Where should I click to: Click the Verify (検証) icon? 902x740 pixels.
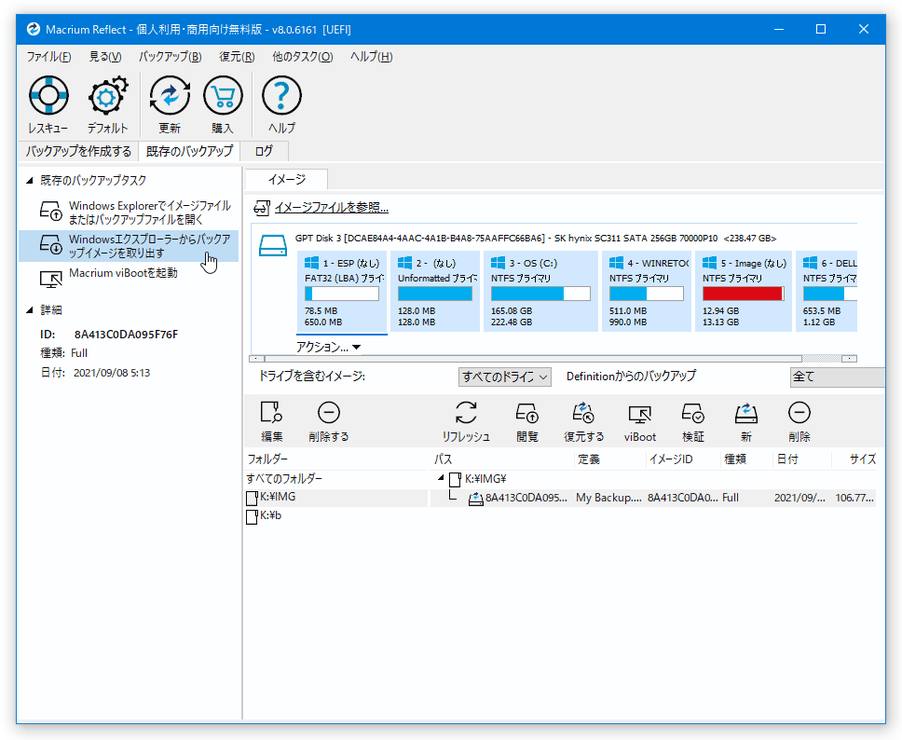coord(693,413)
